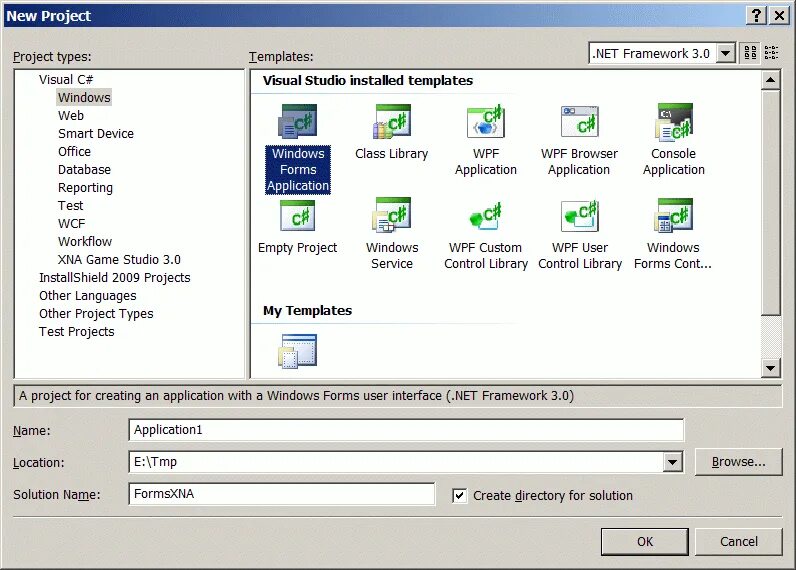Select the Windows Forms Control Library icon
The width and height of the screenshot is (796, 570).
pos(673,216)
